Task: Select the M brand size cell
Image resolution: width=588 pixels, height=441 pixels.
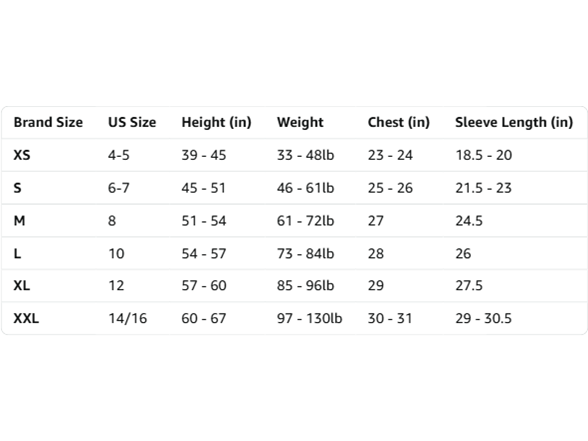Action: pos(20,221)
